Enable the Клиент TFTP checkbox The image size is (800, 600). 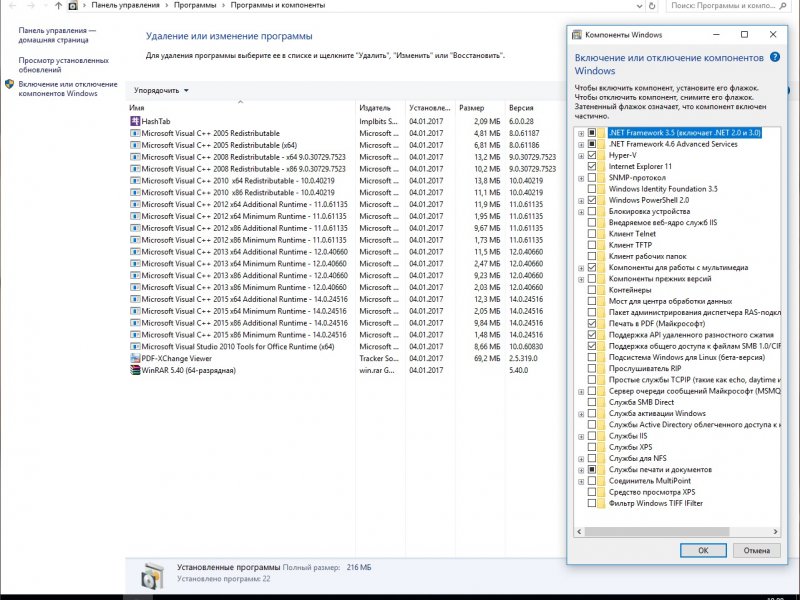click(x=592, y=245)
